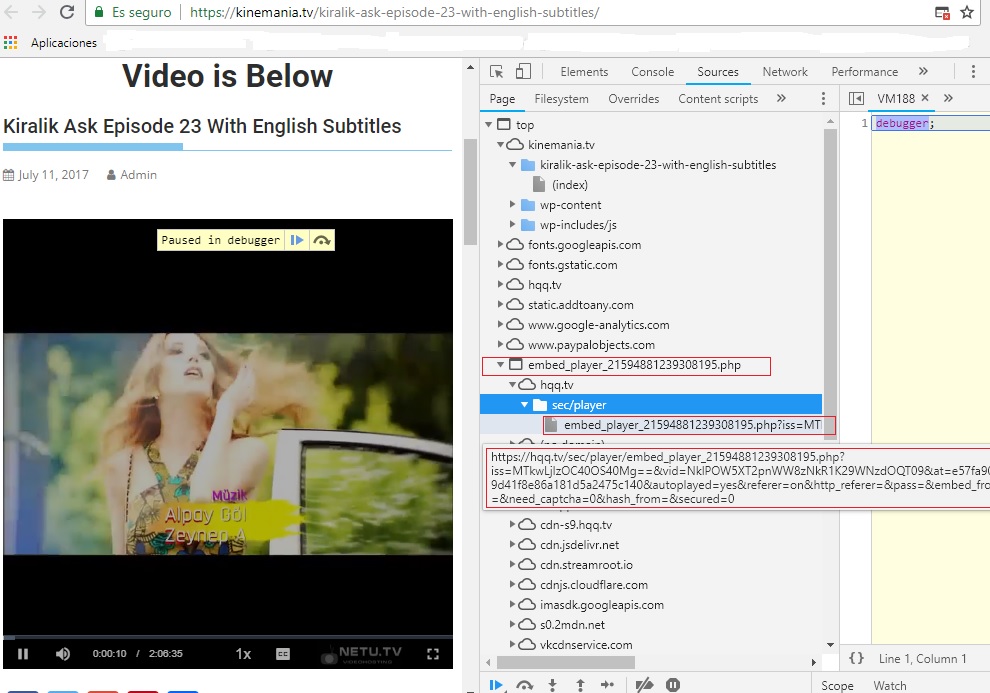Click the step over function icon
The width and height of the screenshot is (990, 693).
524,685
